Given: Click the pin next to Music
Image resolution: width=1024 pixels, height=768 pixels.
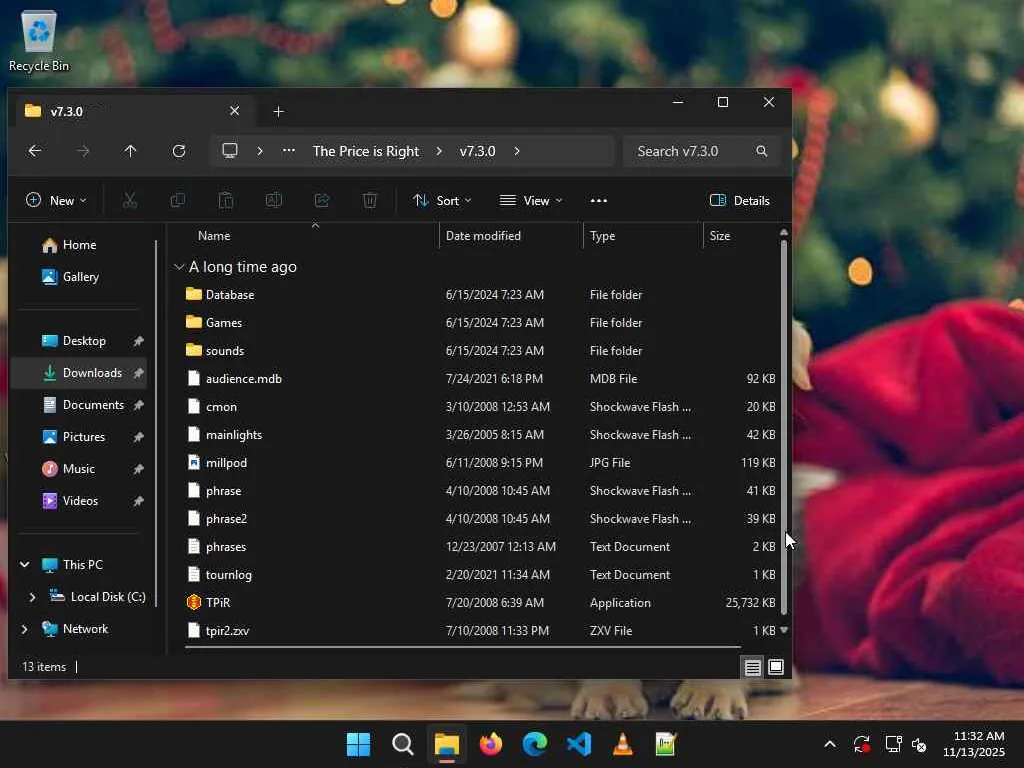Looking at the screenshot, I should [x=138, y=469].
